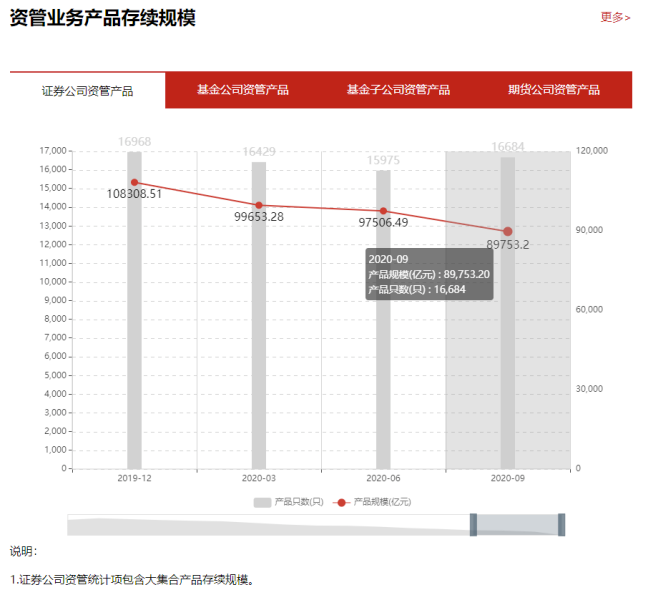Click the left handle of zoom slider
This screenshot has width=646, height=594.
click(473, 525)
